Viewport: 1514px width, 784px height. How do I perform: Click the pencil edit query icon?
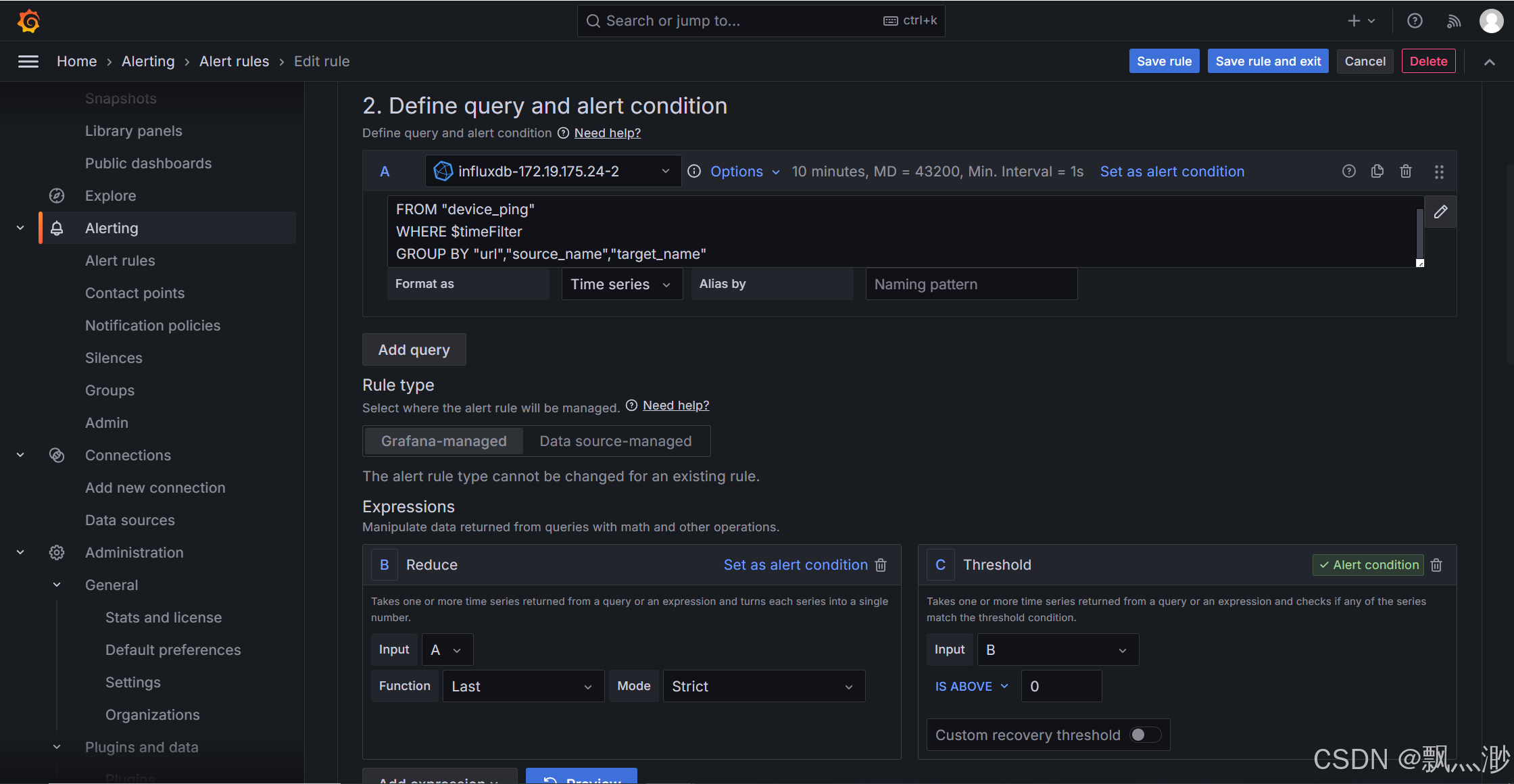click(1440, 212)
